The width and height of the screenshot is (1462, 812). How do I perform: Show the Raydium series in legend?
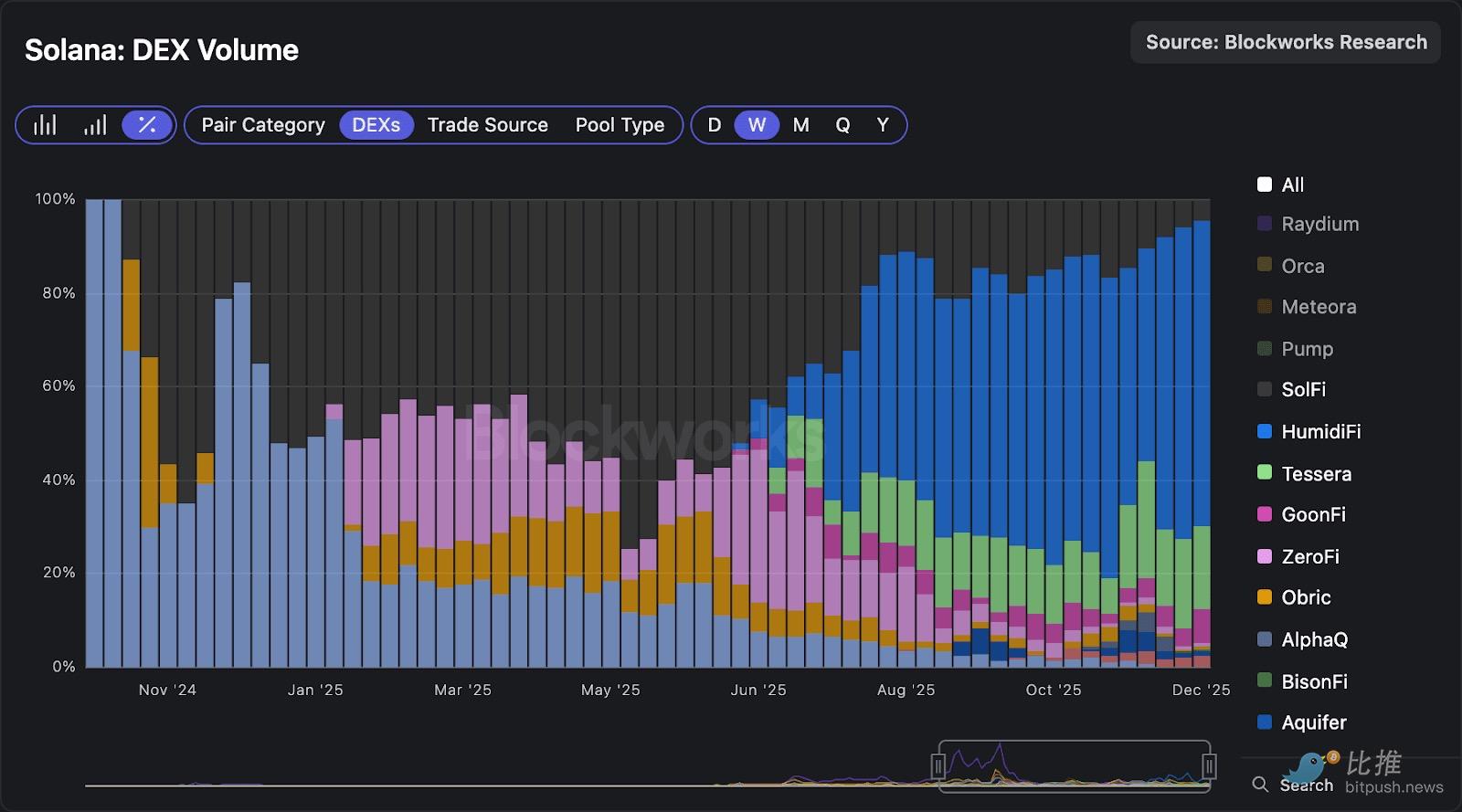pyautogui.click(x=1265, y=224)
